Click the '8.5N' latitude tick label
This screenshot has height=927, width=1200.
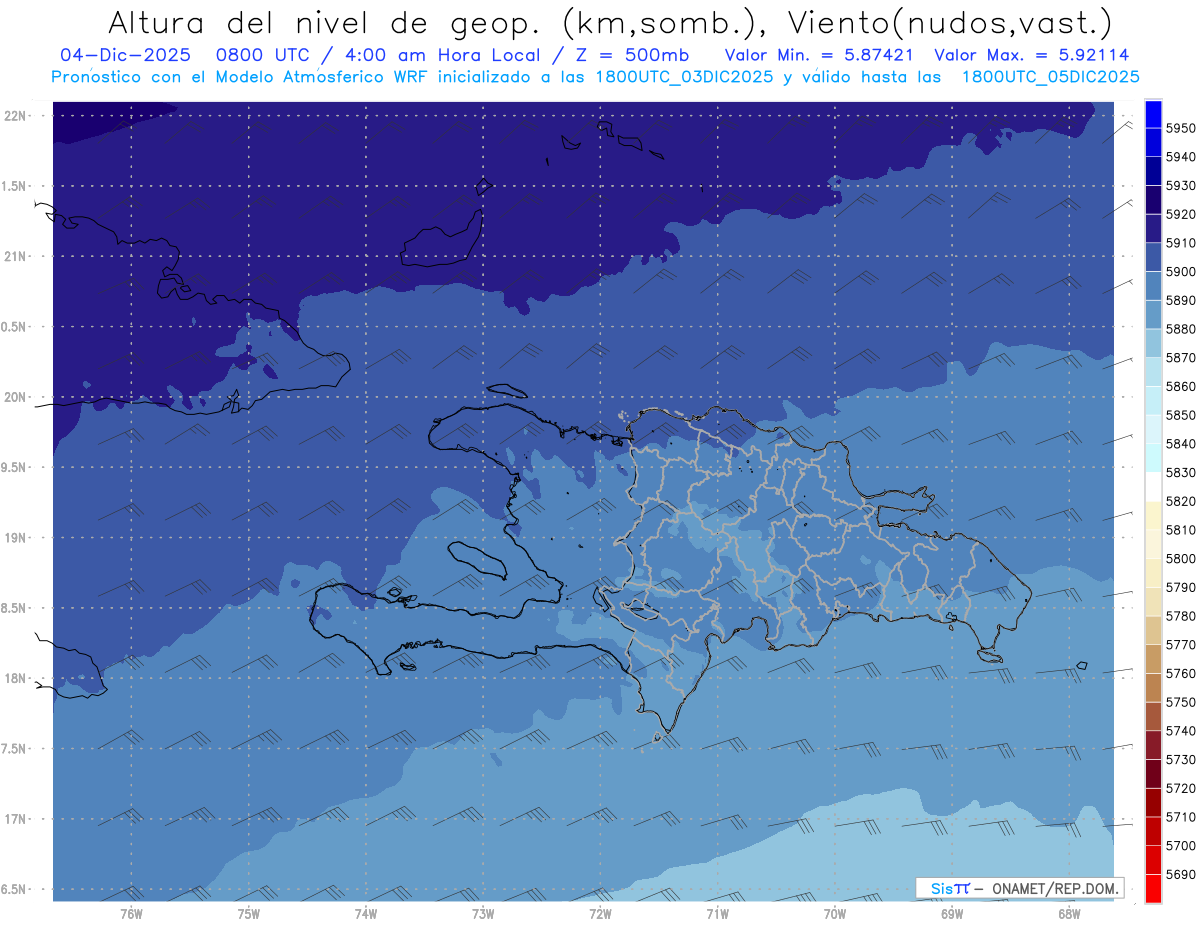click(x=14, y=608)
